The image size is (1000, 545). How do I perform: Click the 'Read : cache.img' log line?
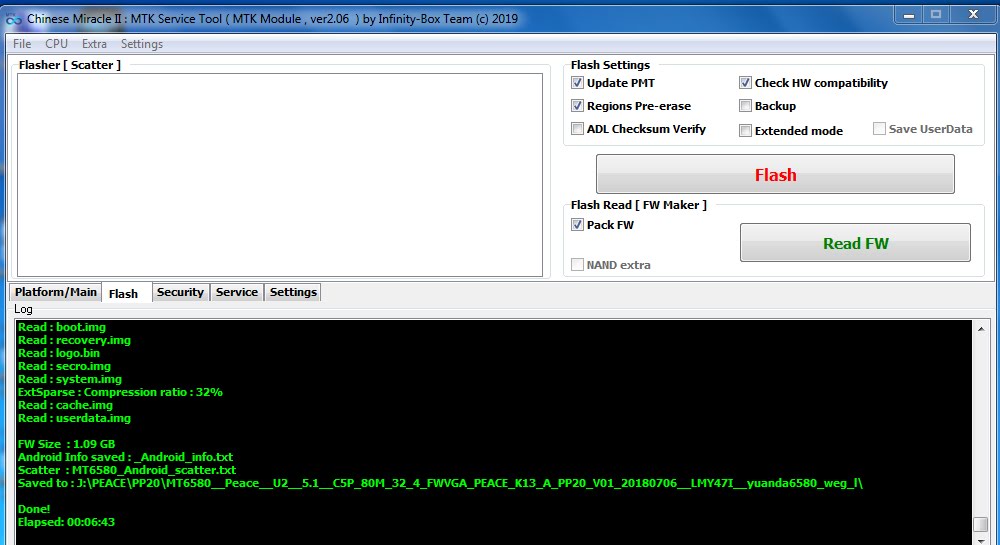[65, 405]
